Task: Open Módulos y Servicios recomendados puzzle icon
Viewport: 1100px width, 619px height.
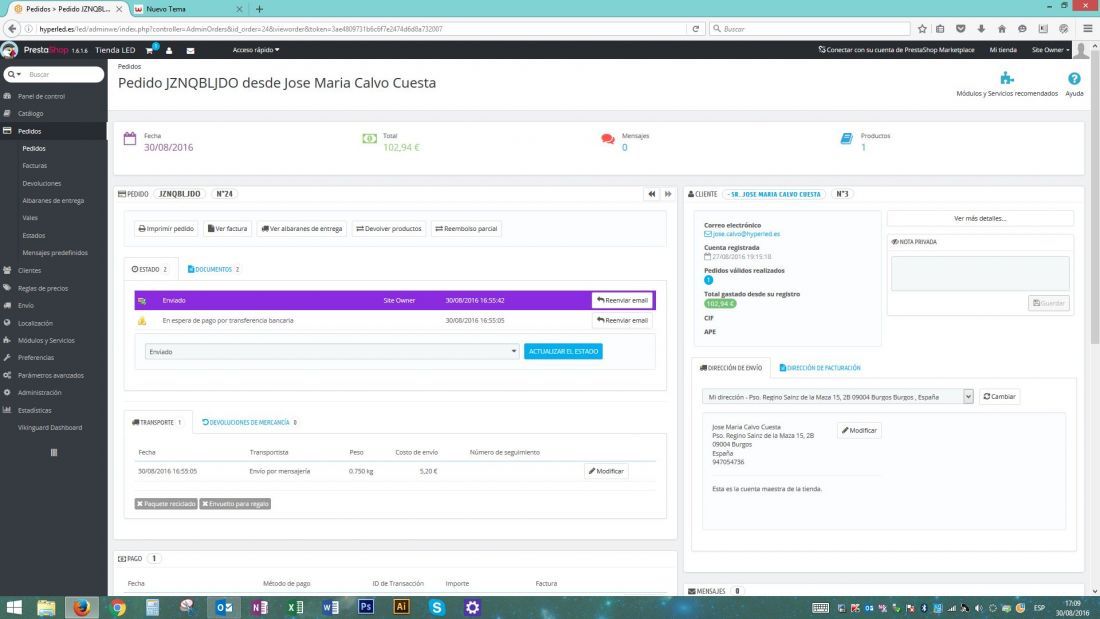Action: pos(1007,78)
